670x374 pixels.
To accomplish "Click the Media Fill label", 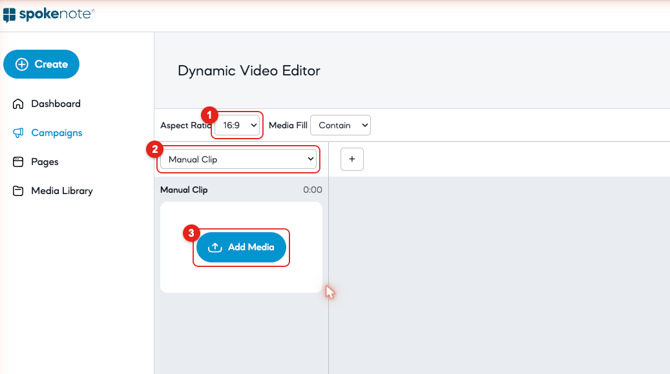I will click(288, 125).
